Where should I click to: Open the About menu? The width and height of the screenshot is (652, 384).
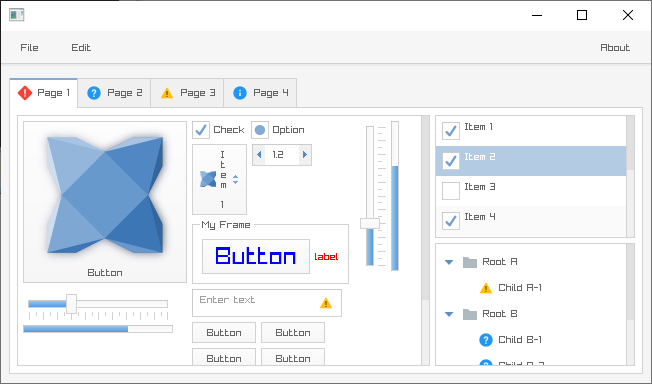tap(615, 48)
